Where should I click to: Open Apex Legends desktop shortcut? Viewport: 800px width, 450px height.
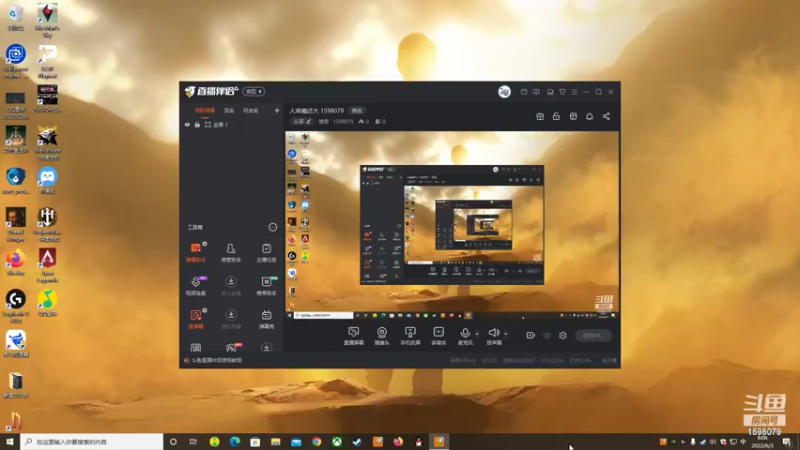click(x=47, y=265)
